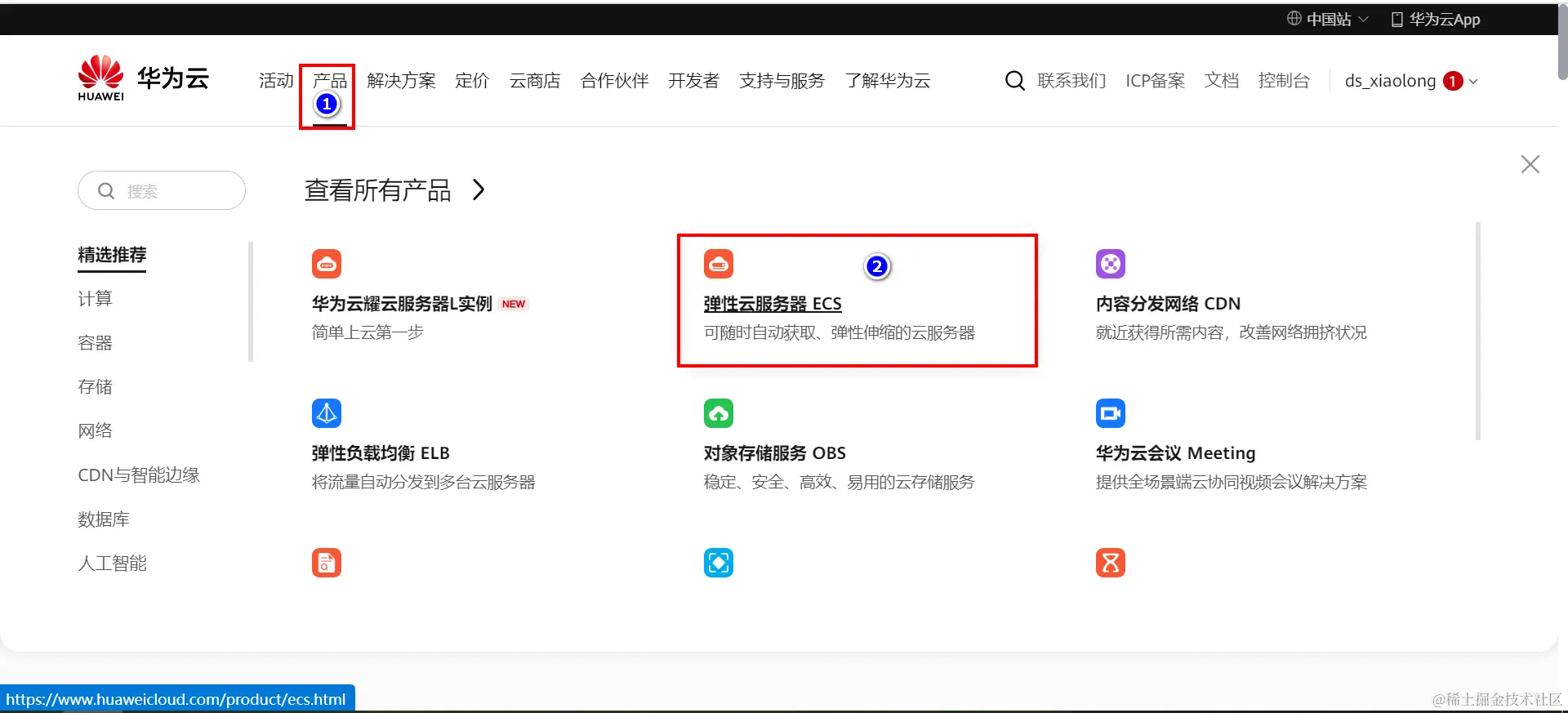
Task: Click the 对象存储服务 OBS green icon
Action: 719,413
